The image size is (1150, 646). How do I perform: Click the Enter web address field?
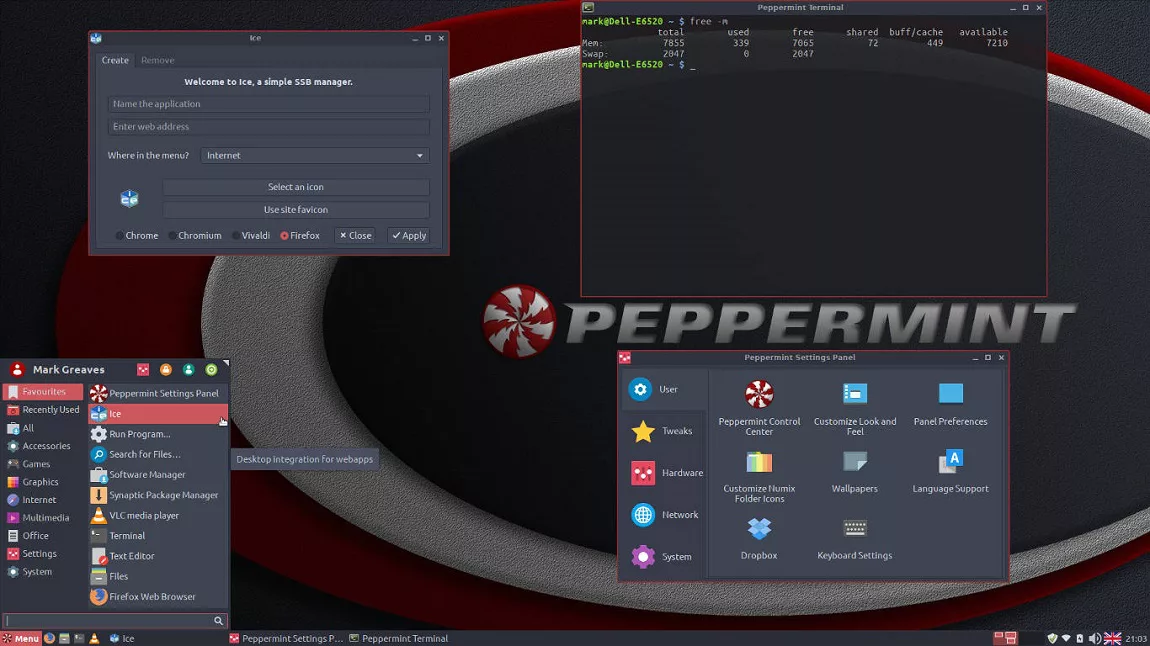point(268,127)
